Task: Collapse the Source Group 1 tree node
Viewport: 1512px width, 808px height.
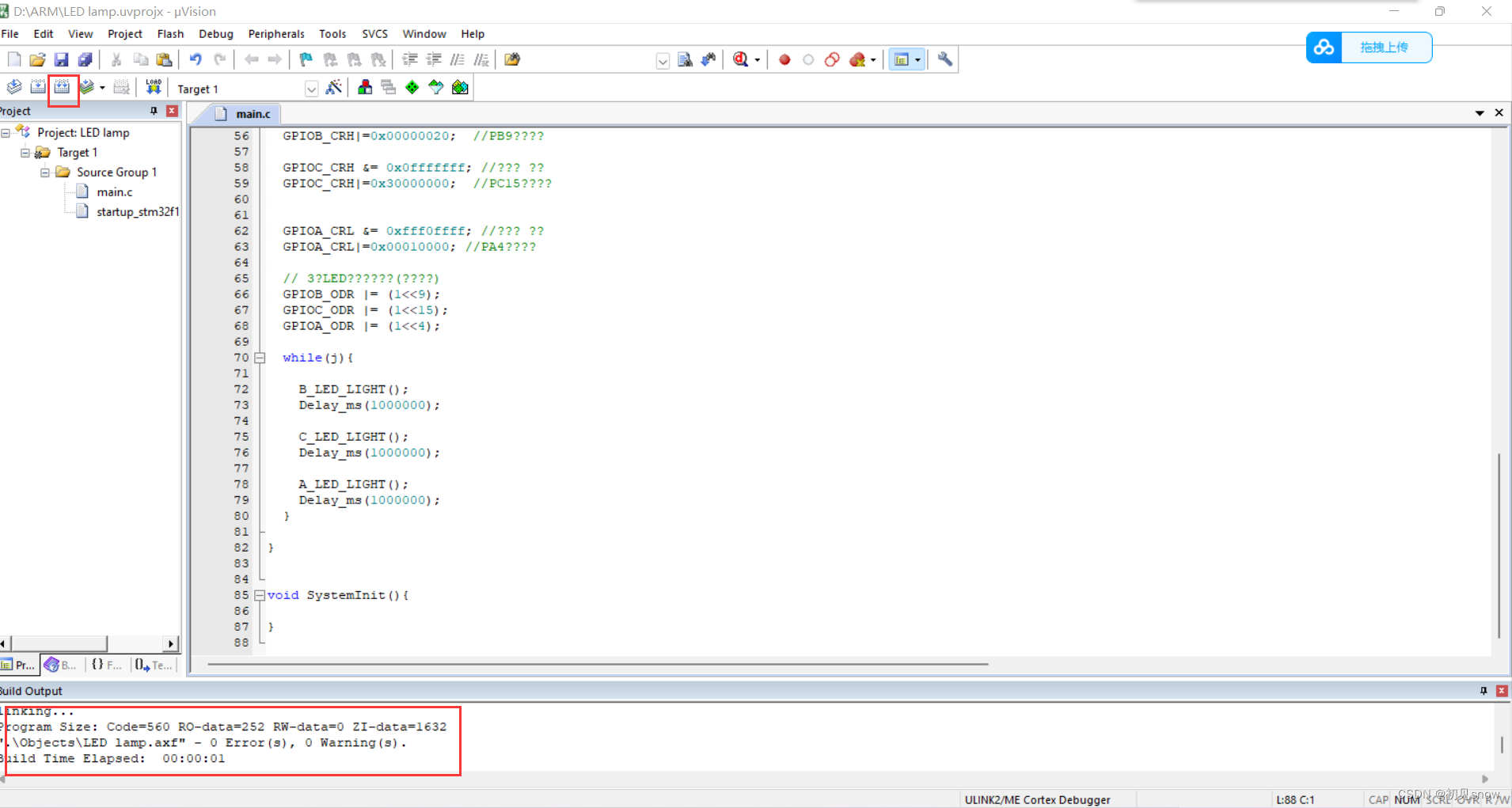Action: pyautogui.click(x=45, y=173)
